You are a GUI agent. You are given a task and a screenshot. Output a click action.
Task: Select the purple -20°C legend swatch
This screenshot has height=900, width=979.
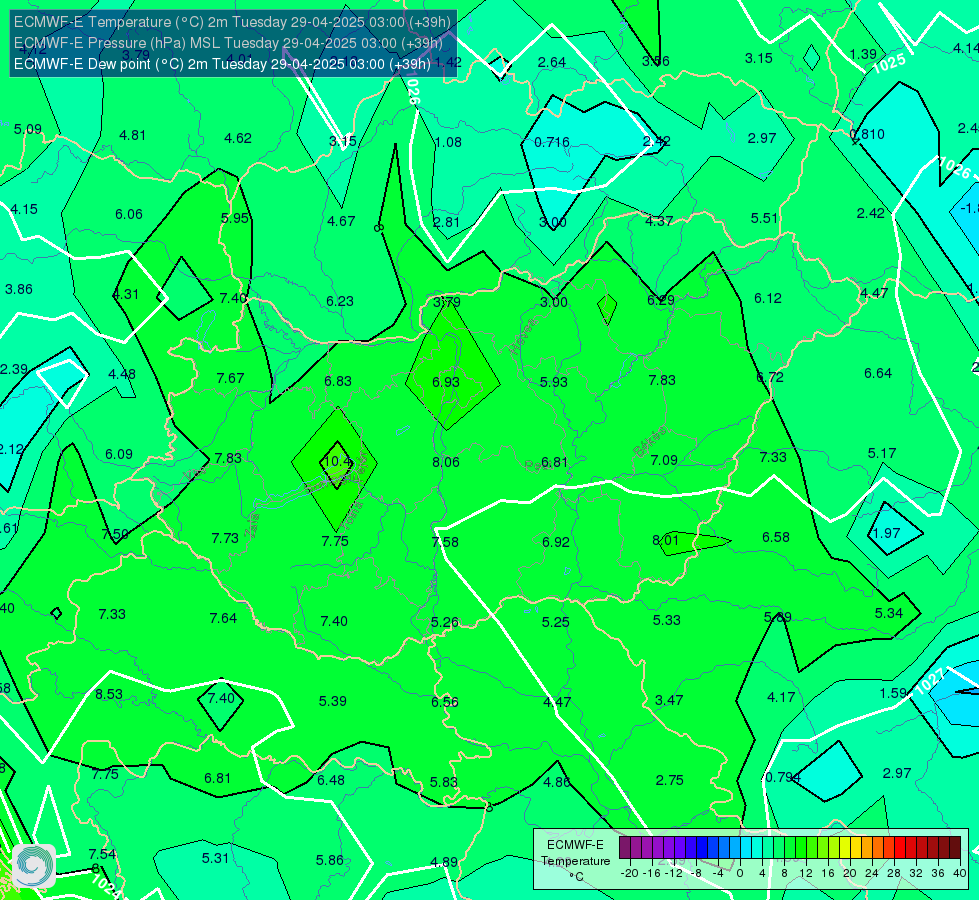tap(625, 848)
